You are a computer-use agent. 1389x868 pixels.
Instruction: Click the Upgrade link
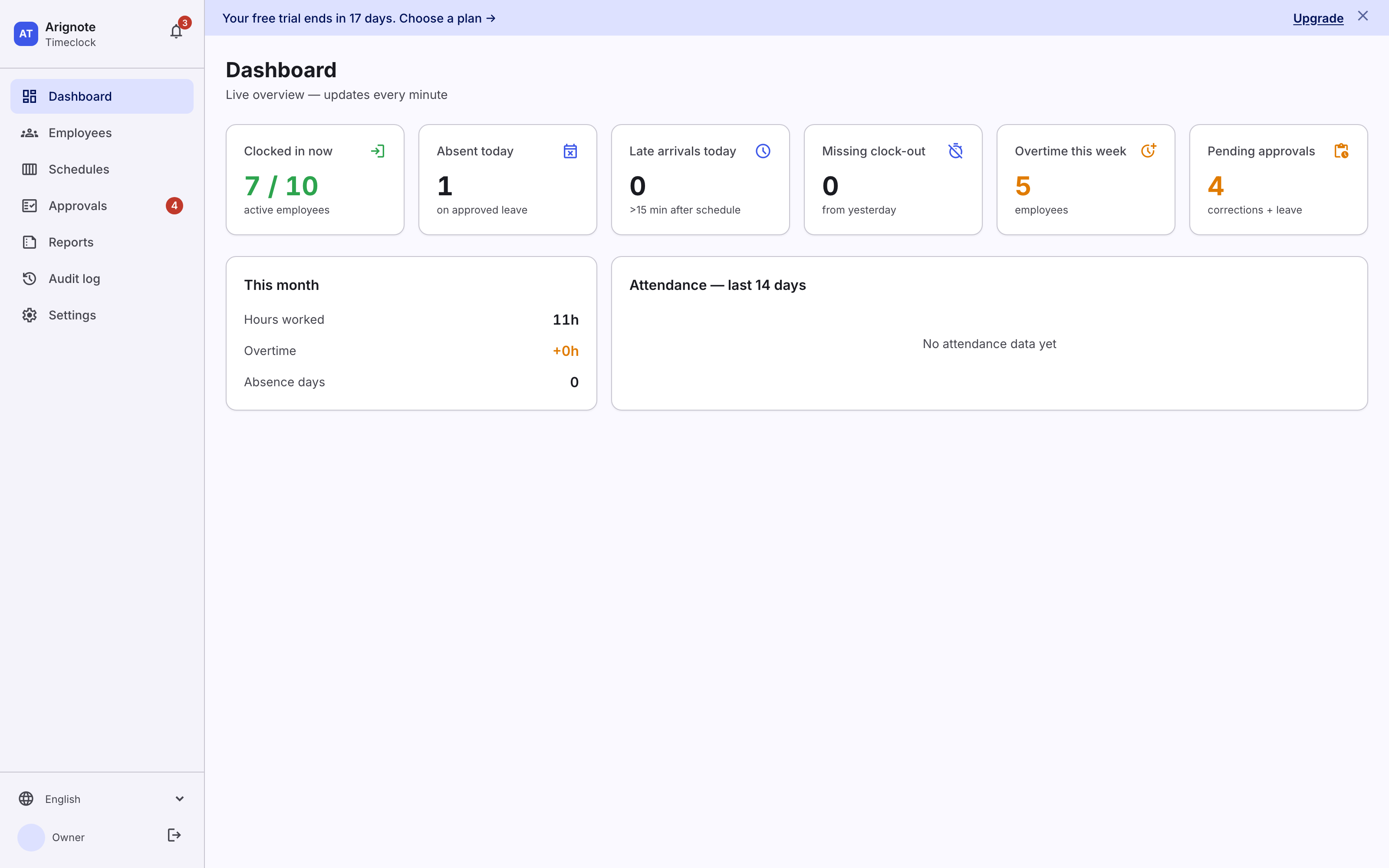click(x=1318, y=18)
